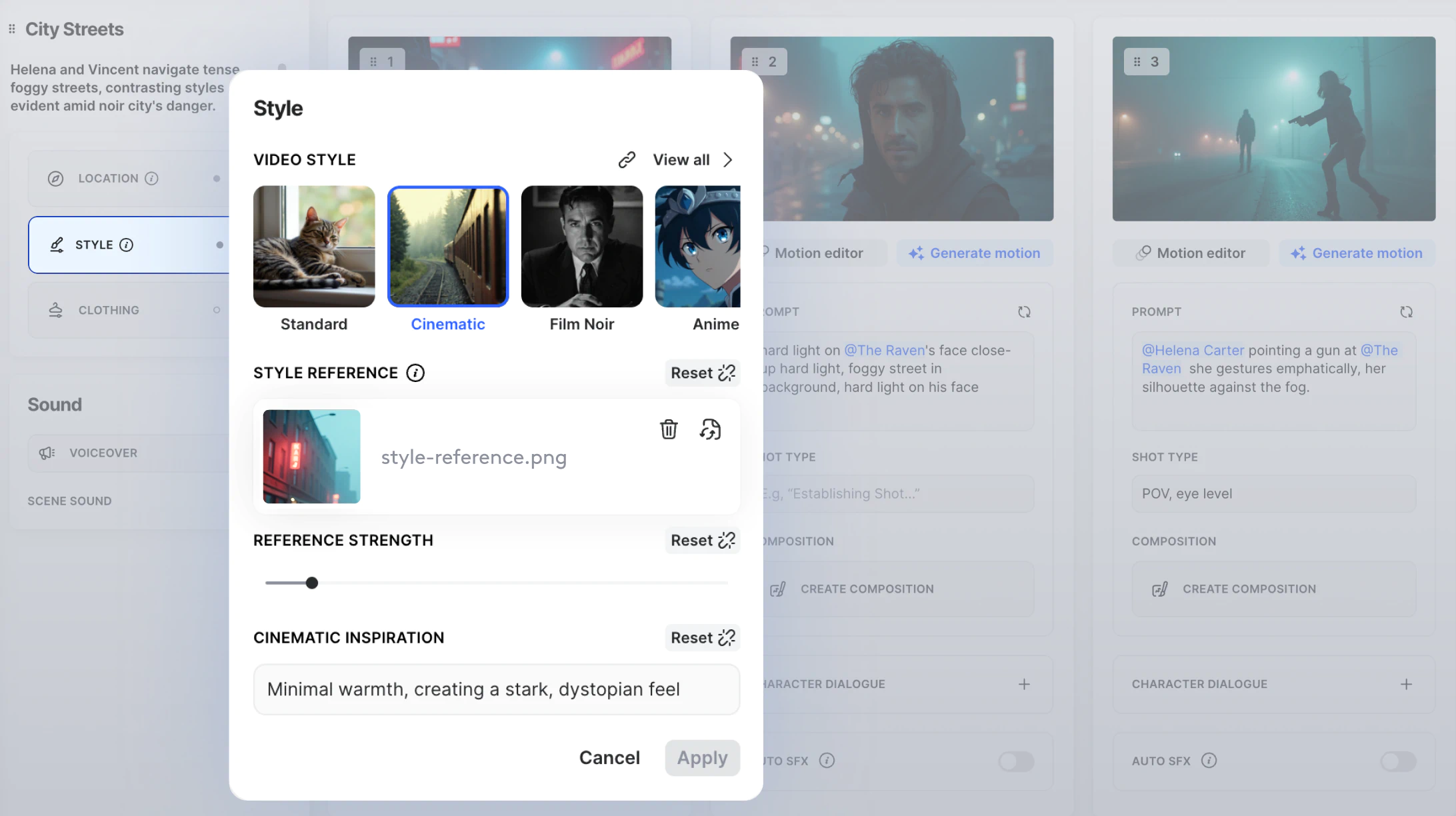1456x816 pixels.
Task: Open the style-reference.png thumbnail
Action: pyautogui.click(x=311, y=457)
